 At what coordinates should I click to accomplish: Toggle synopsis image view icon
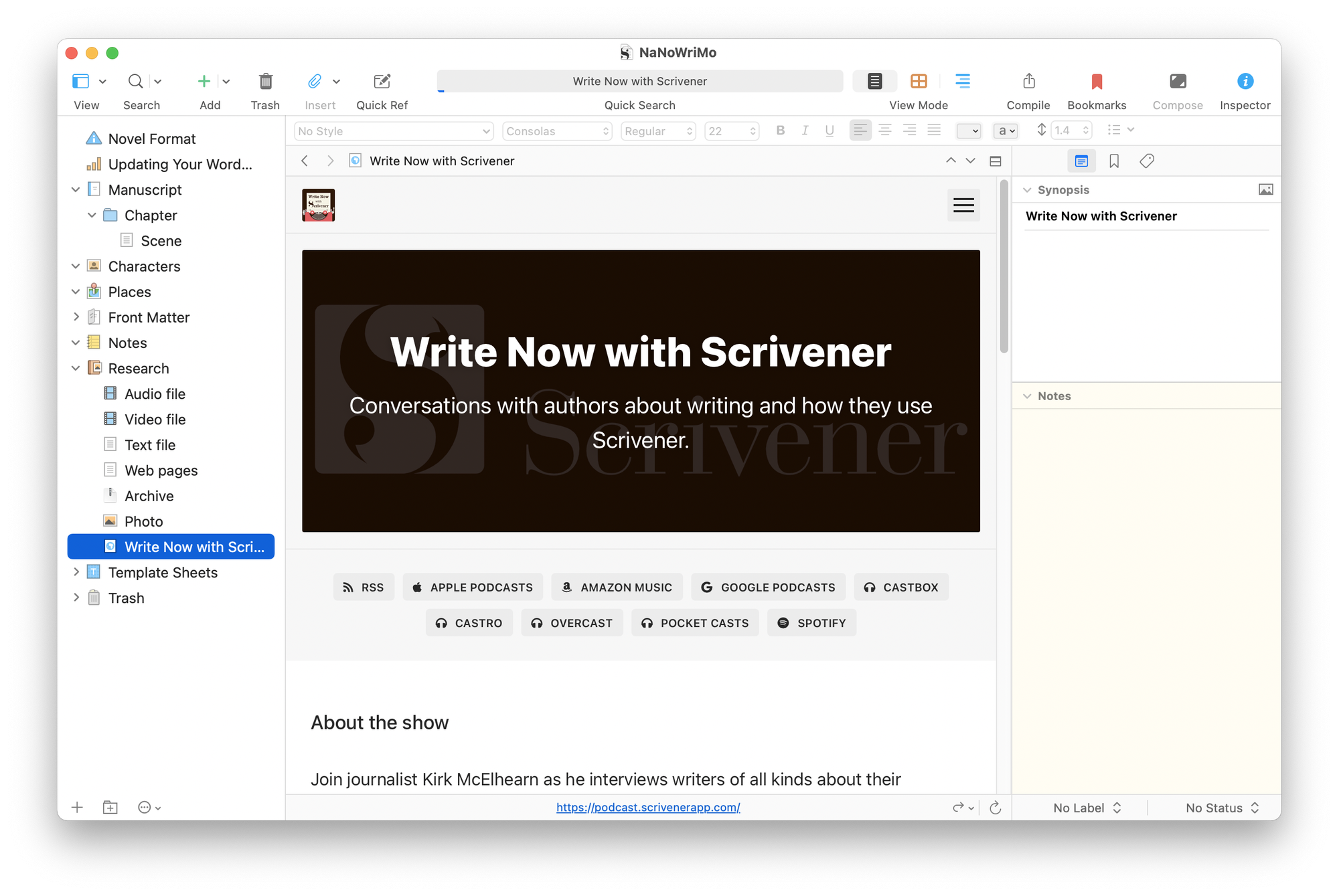point(1265,190)
